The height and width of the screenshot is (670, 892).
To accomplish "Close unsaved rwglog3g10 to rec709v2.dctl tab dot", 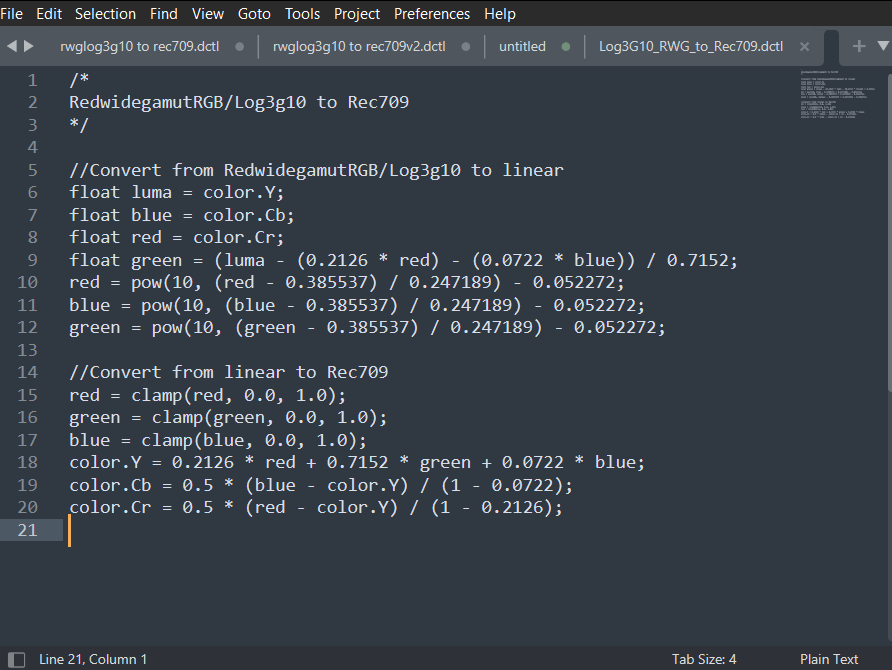I will tap(466, 47).
